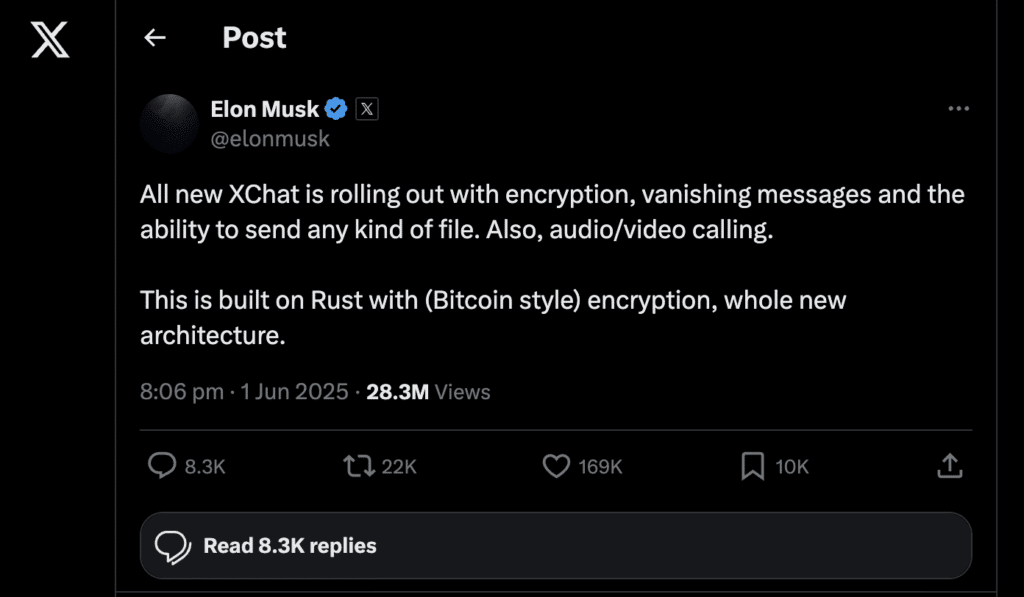Click the X affiliation badge beside name
This screenshot has height=597, width=1024.
[x=367, y=109]
